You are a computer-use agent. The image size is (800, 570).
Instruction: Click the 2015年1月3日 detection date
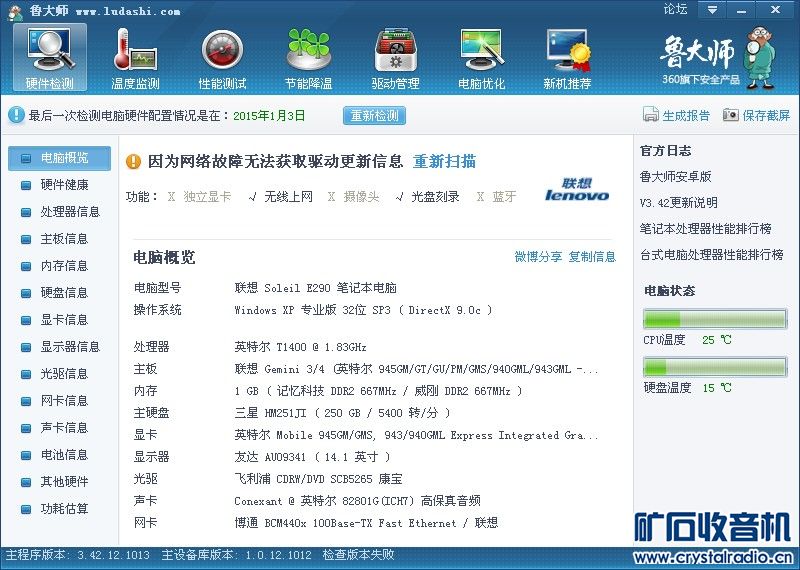click(269, 115)
